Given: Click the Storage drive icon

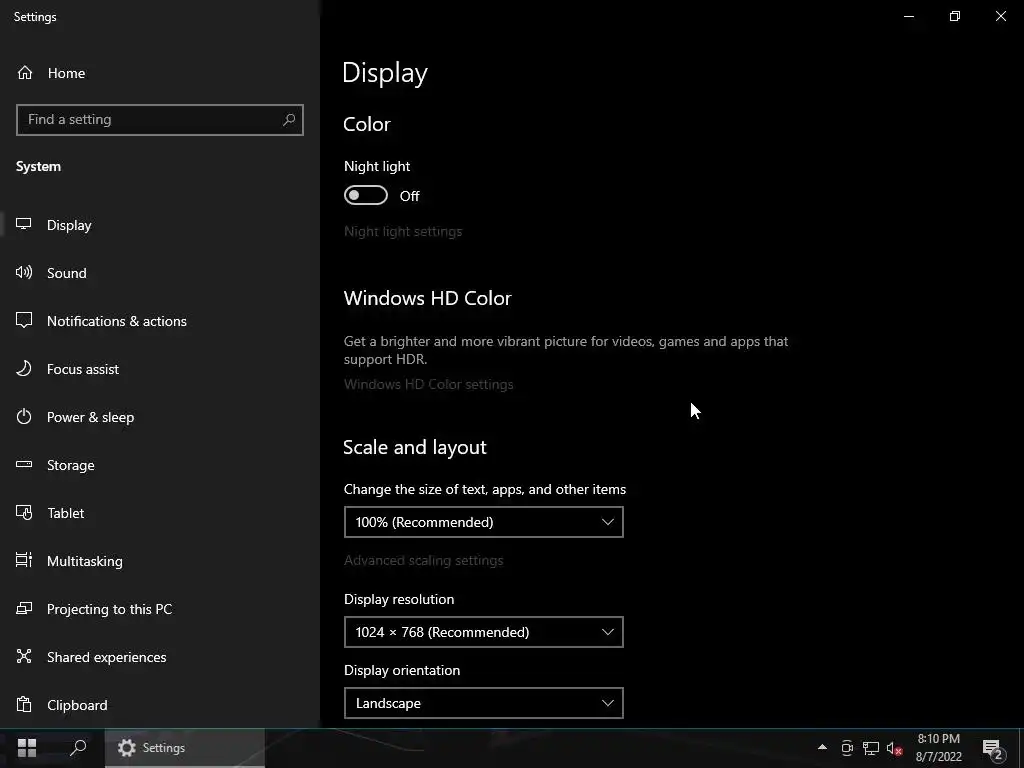Looking at the screenshot, I should pos(24,464).
